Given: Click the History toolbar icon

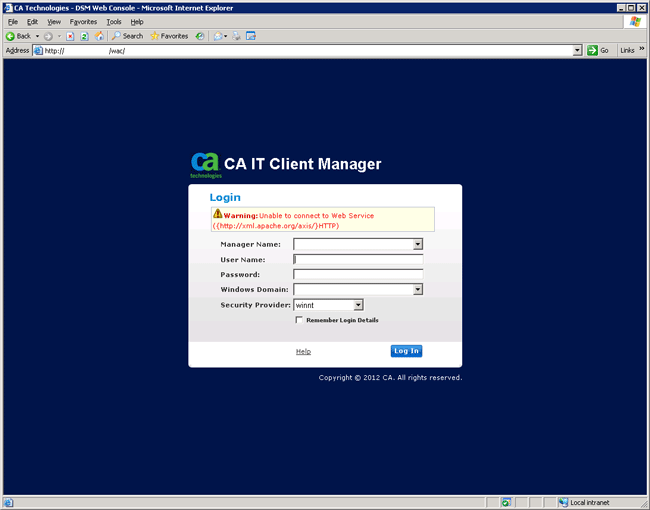Looking at the screenshot, I should tap(200, 36).
